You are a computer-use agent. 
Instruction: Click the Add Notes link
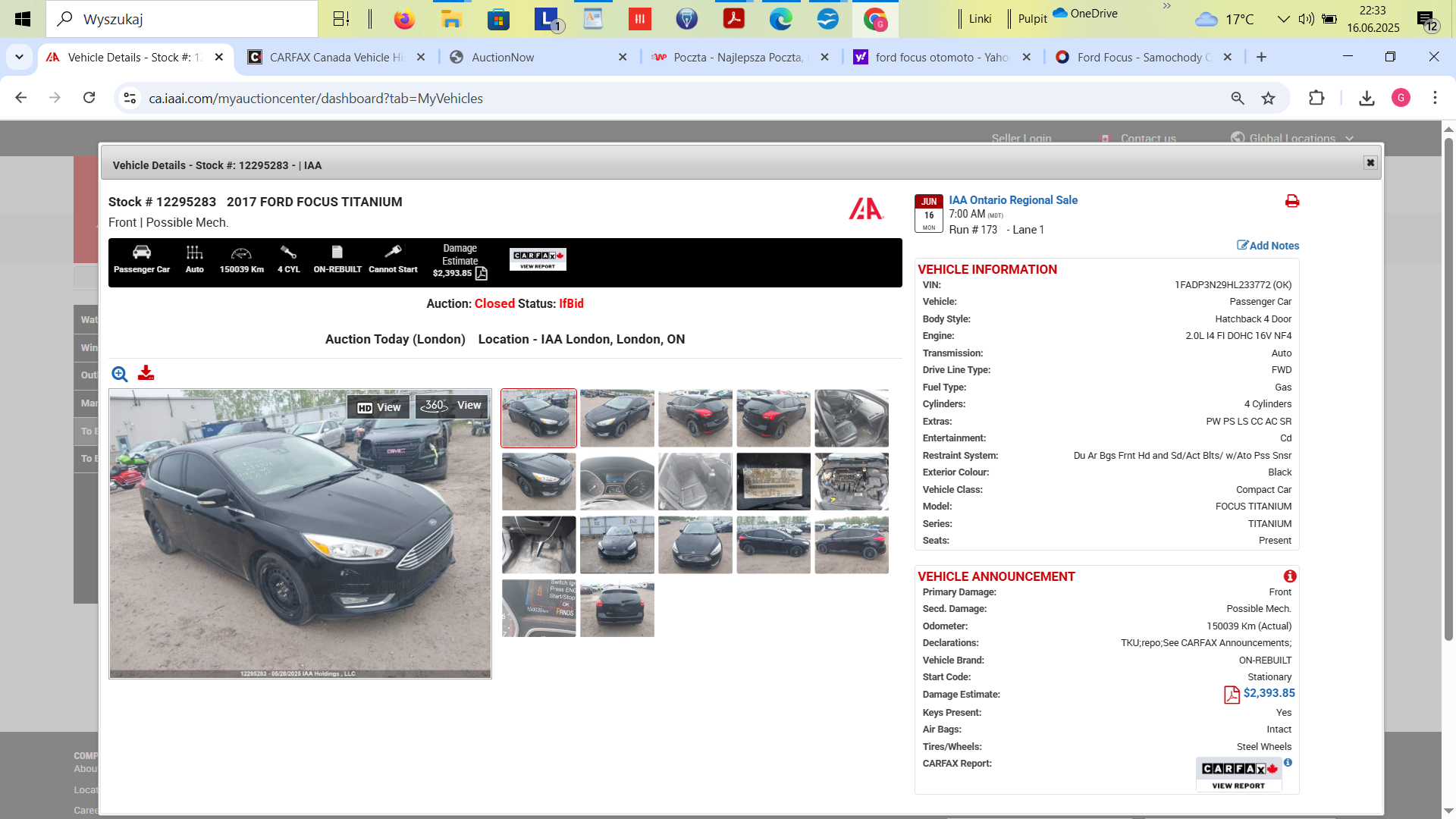[x=1268, y=246]
